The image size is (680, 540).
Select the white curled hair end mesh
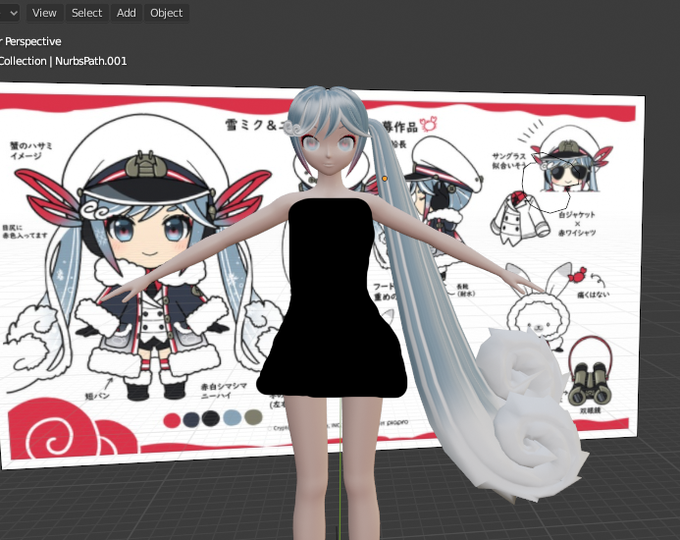click(531, 412)
